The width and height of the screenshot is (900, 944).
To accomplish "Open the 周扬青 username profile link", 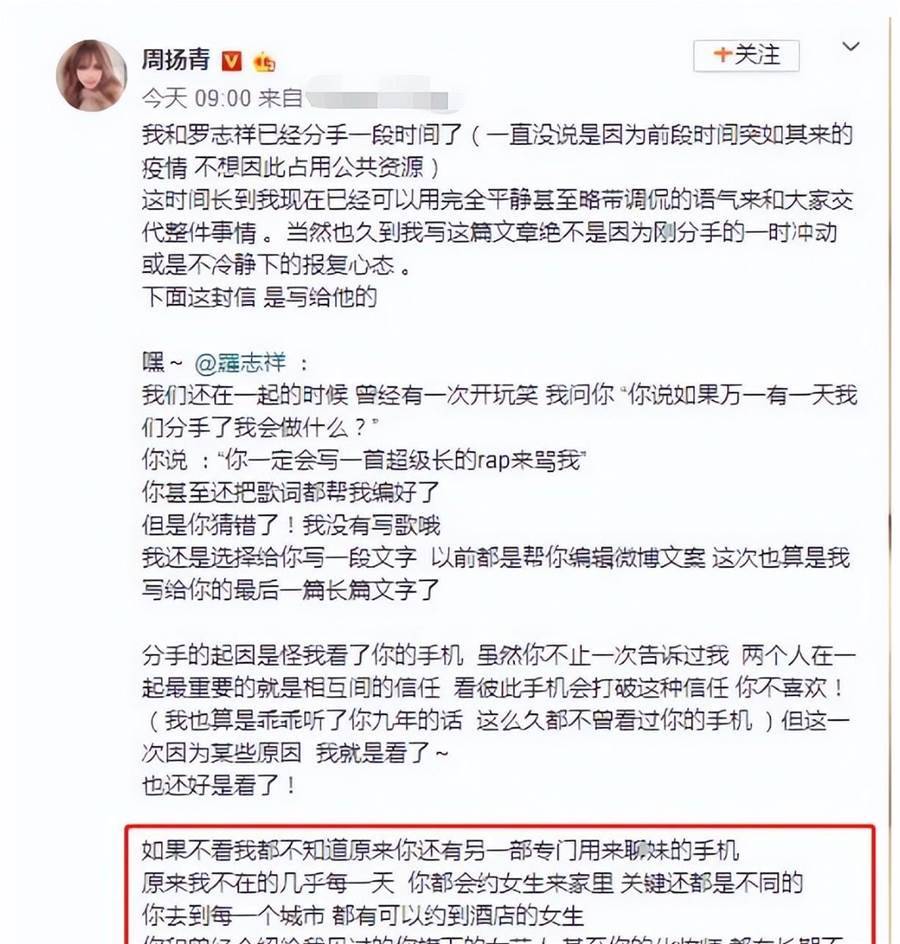I will click(176, 60).
